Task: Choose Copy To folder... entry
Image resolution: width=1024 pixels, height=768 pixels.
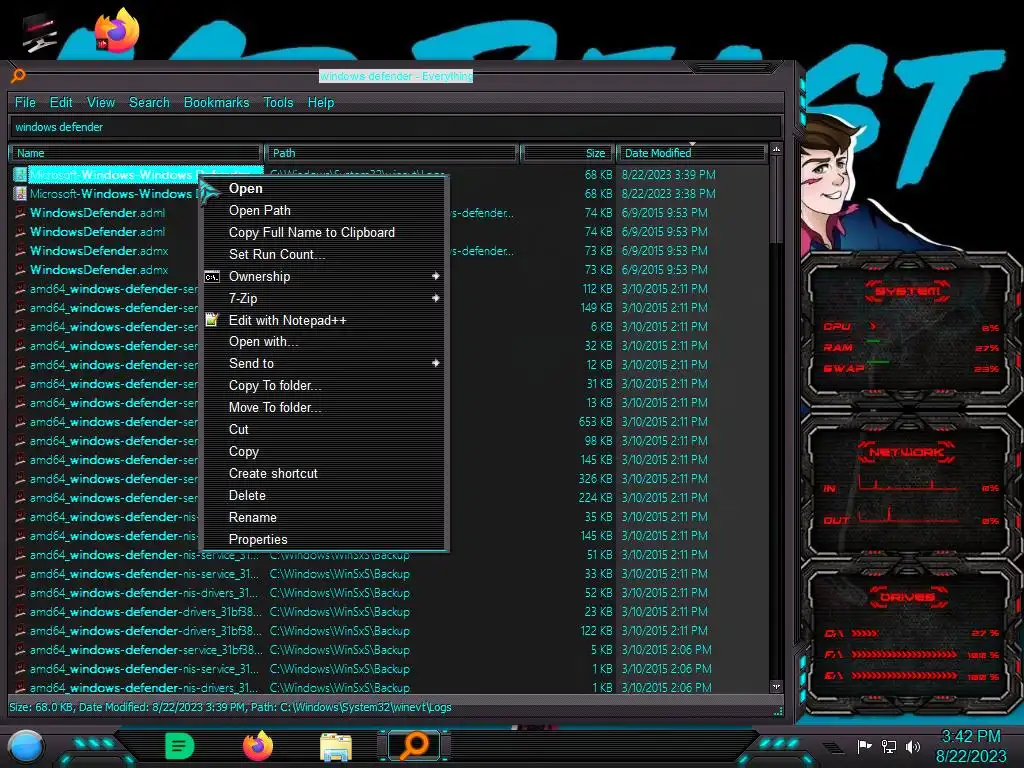Action: click(x=324, y=385)
